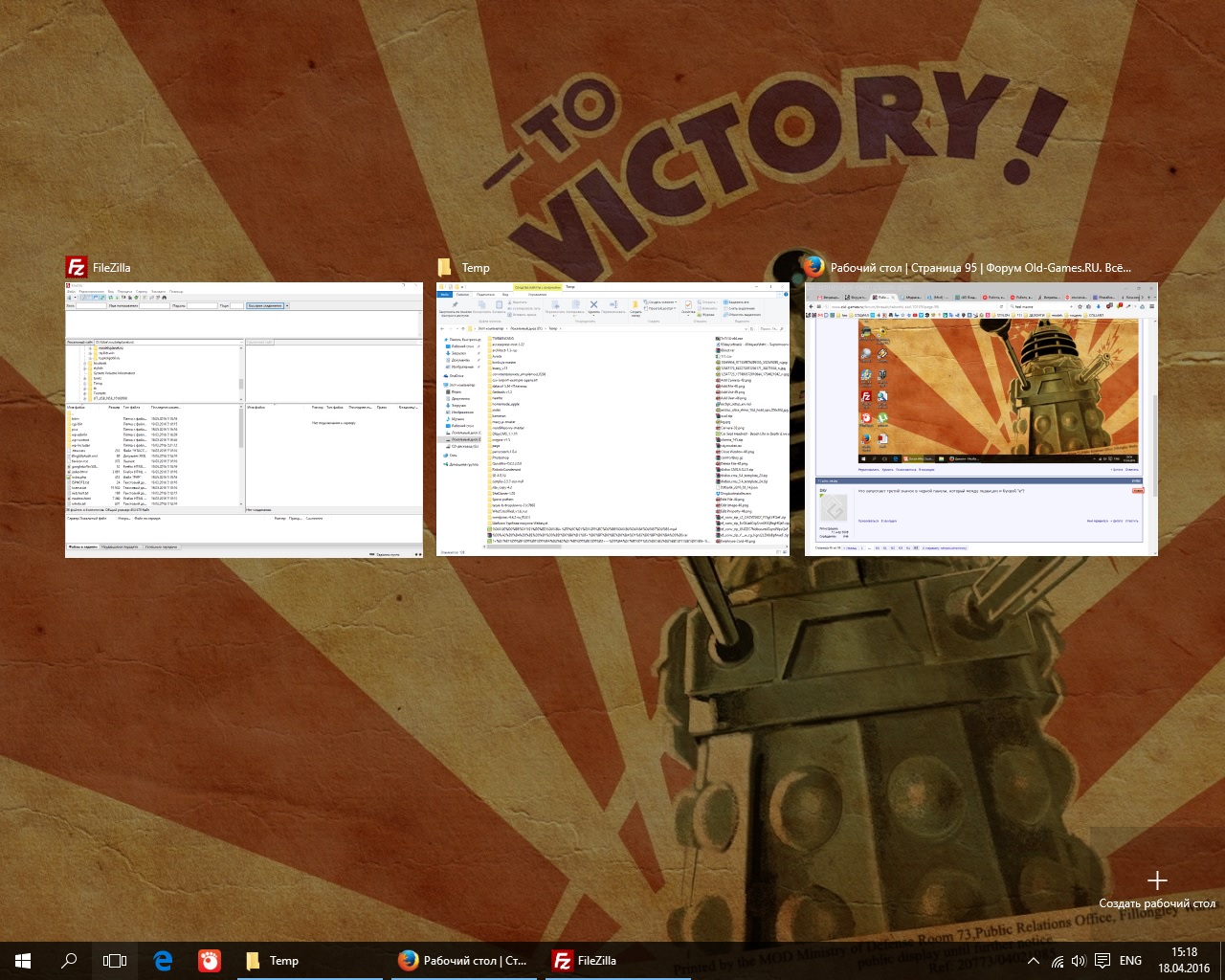Click the FileZilla icon above its thumbnail

[77, 267]
